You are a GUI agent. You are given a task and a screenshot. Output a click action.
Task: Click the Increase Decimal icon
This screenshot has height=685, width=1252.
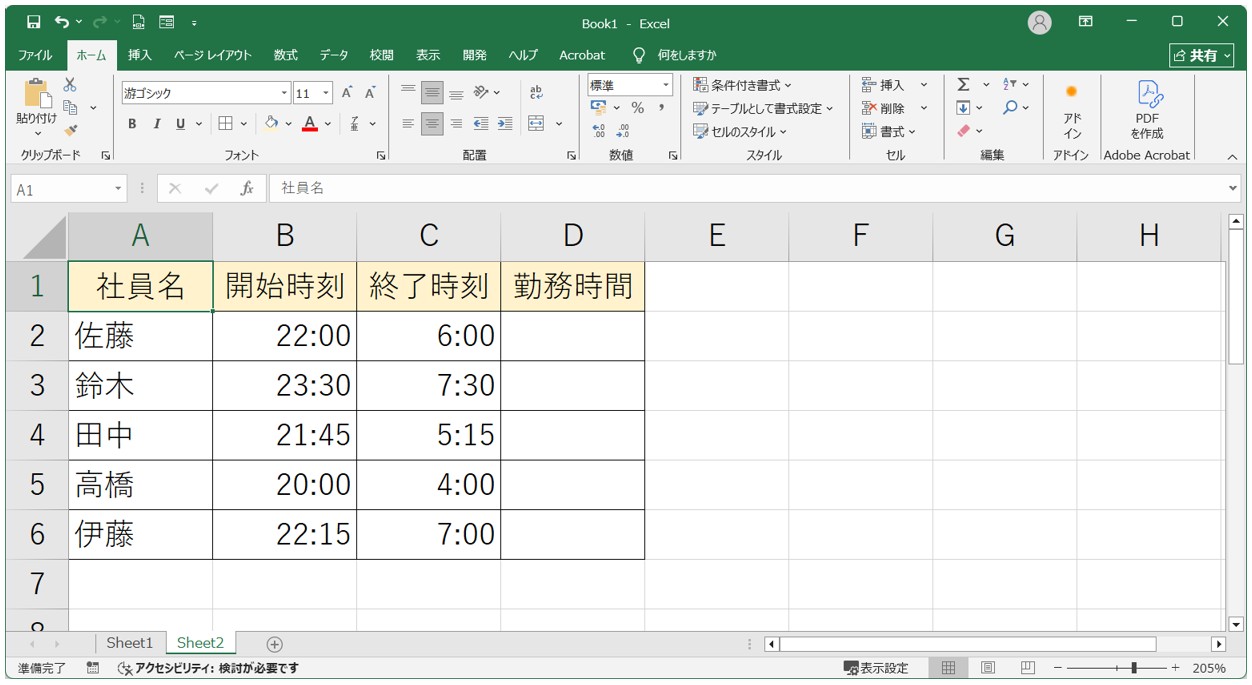[x=598, y=131]
